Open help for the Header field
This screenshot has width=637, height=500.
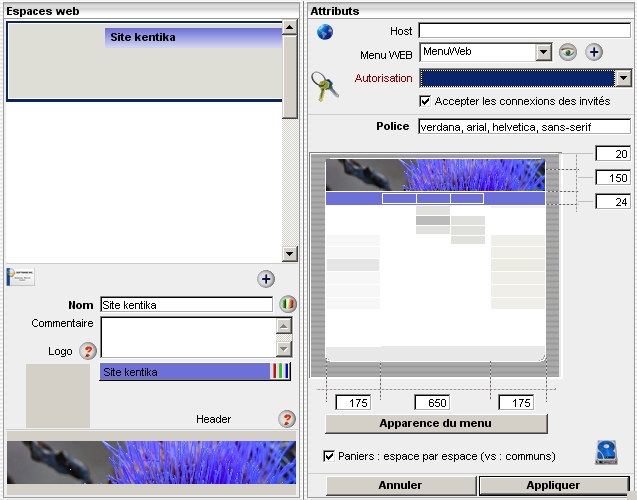[287, 419]
